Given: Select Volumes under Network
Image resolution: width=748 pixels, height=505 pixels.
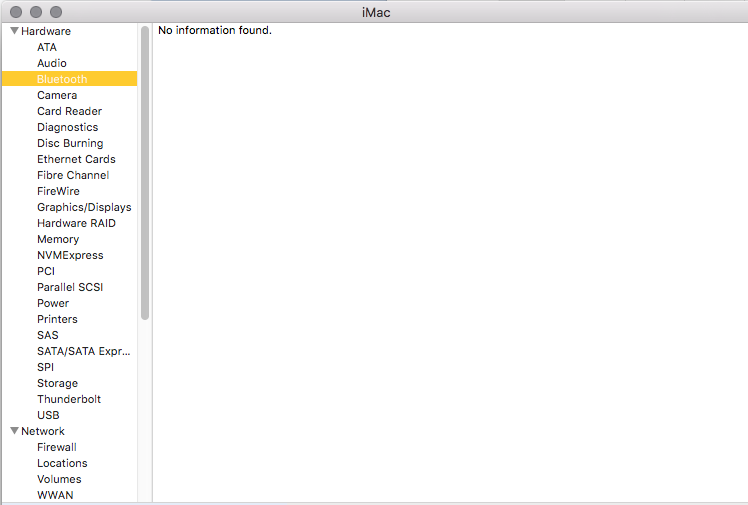Looking at the screenshot, I should click(59, 479).
